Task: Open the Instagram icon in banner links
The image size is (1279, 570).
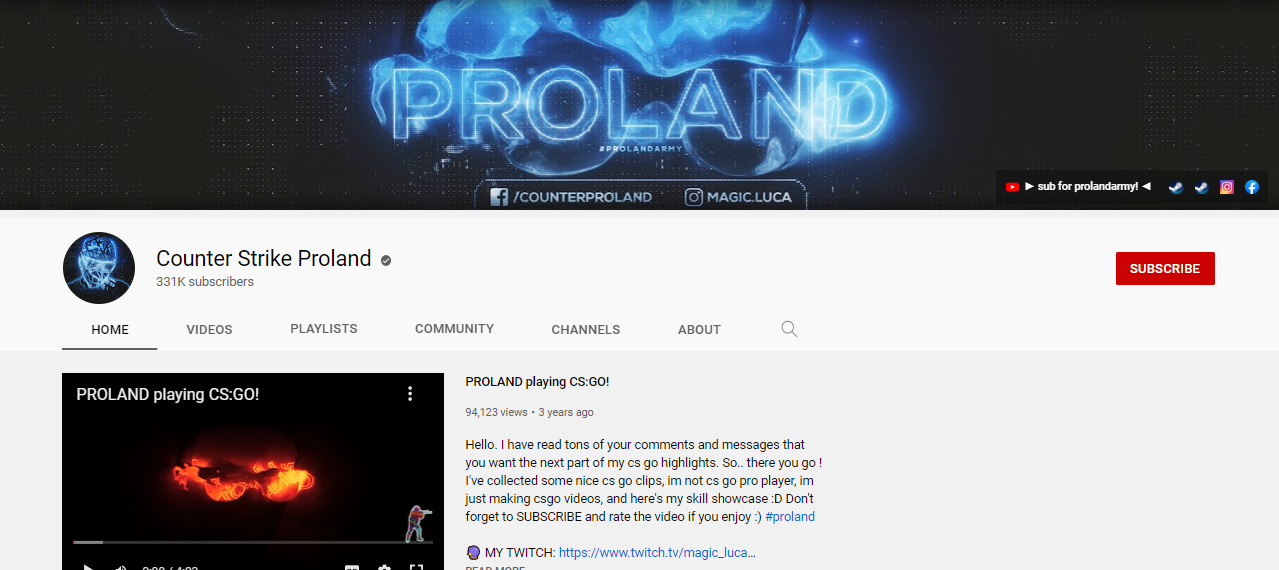Action: tap(1227, 187)
